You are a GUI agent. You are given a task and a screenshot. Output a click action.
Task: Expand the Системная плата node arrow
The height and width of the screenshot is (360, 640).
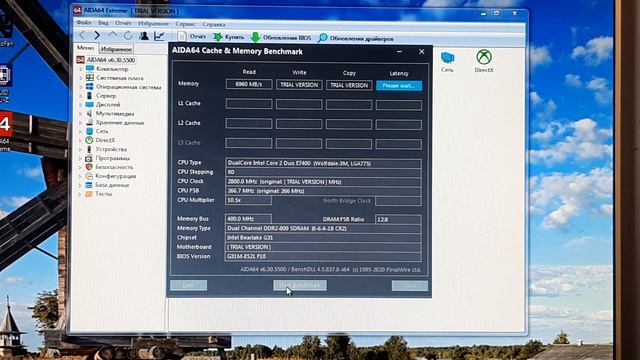click(x=81, y=78)
